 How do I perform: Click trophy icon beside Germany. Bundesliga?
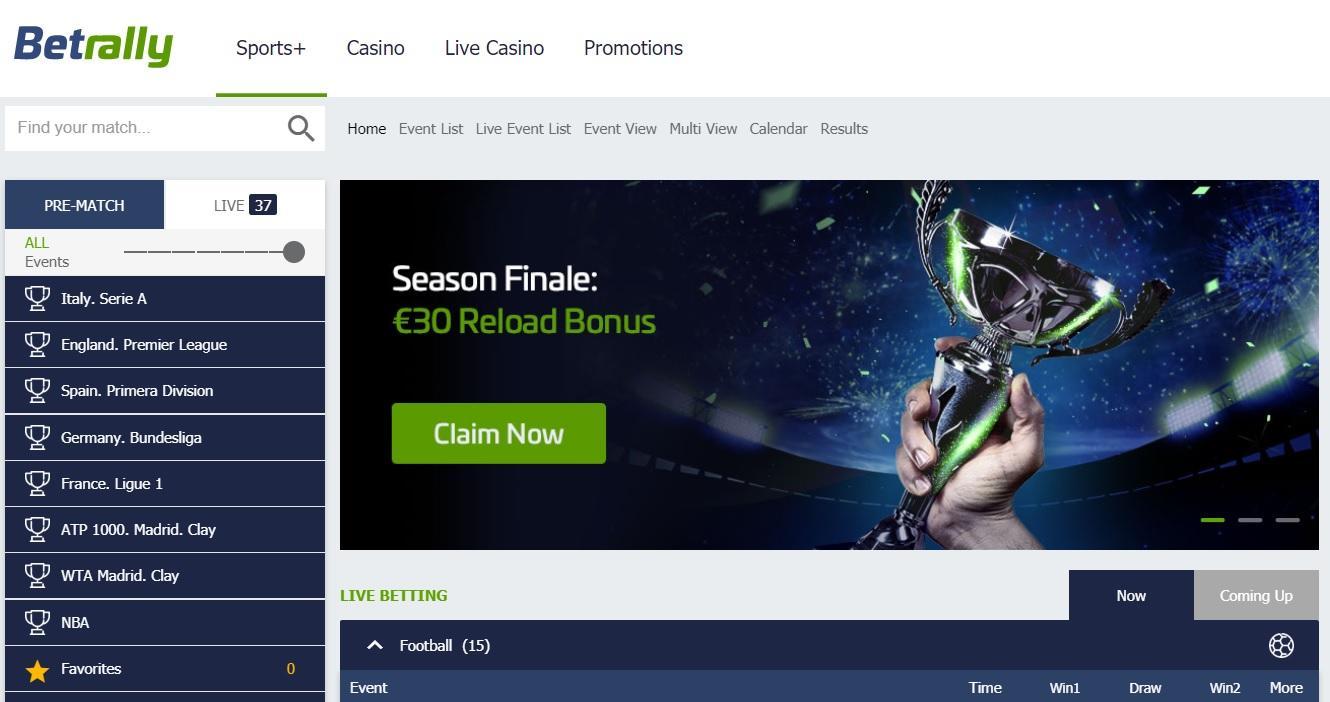pyautogui.click(x=37, y=437)
